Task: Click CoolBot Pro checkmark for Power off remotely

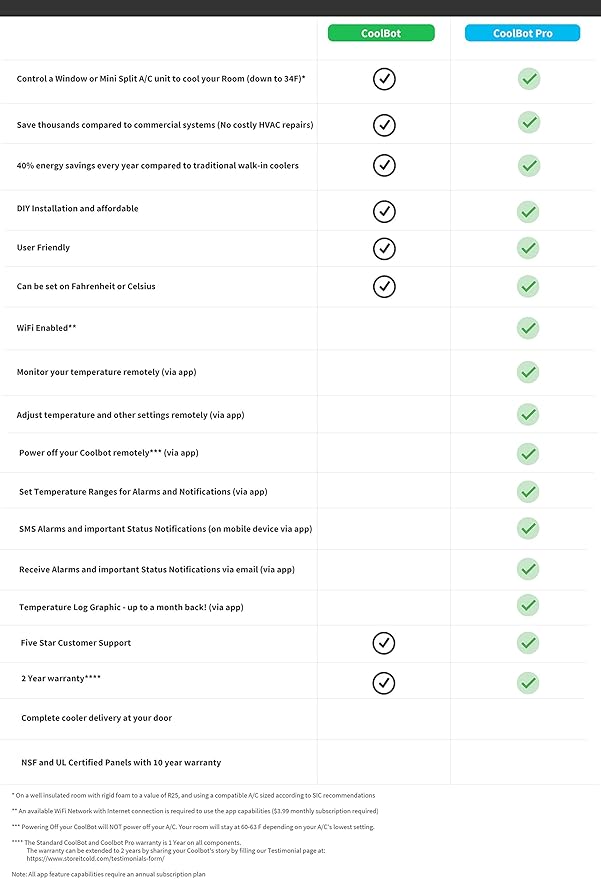Action: 528,454
